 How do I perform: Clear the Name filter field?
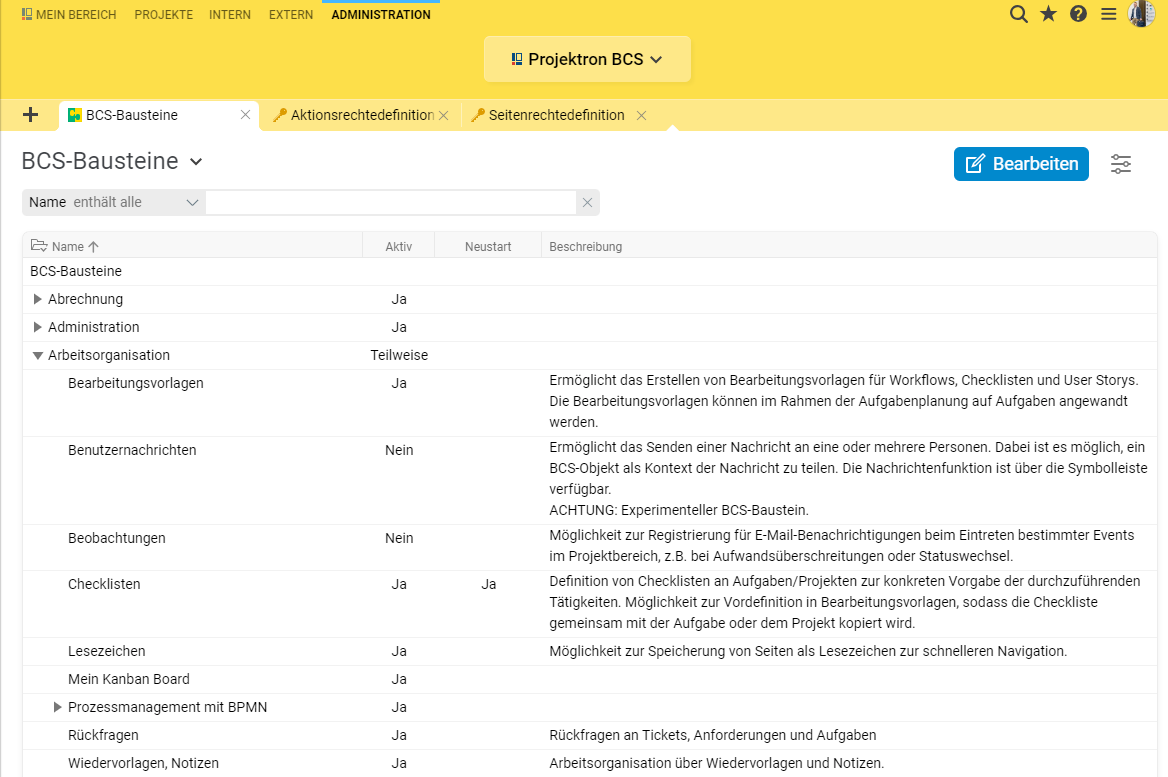click(x=587, y=203)
